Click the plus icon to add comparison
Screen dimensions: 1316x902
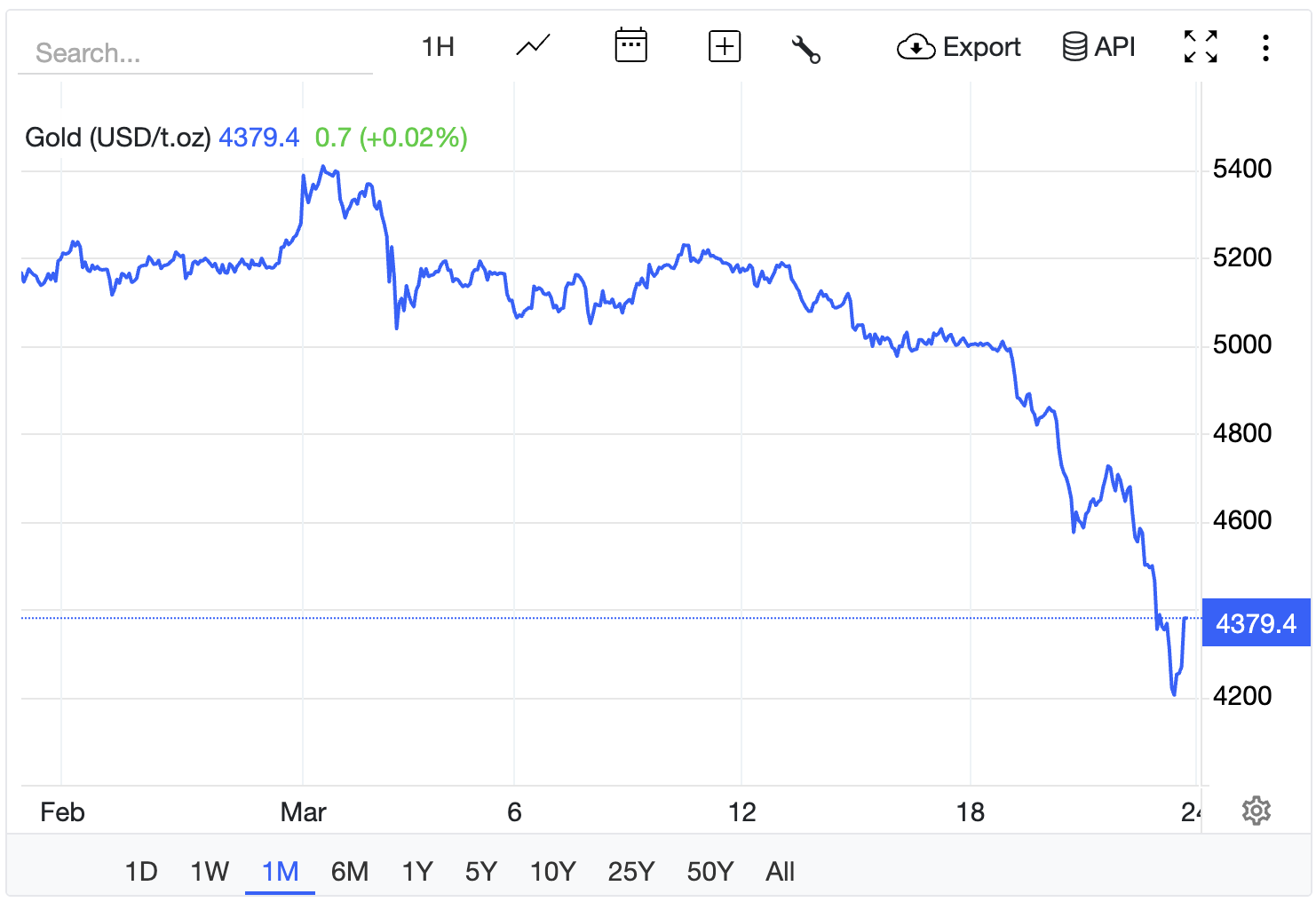725,46
